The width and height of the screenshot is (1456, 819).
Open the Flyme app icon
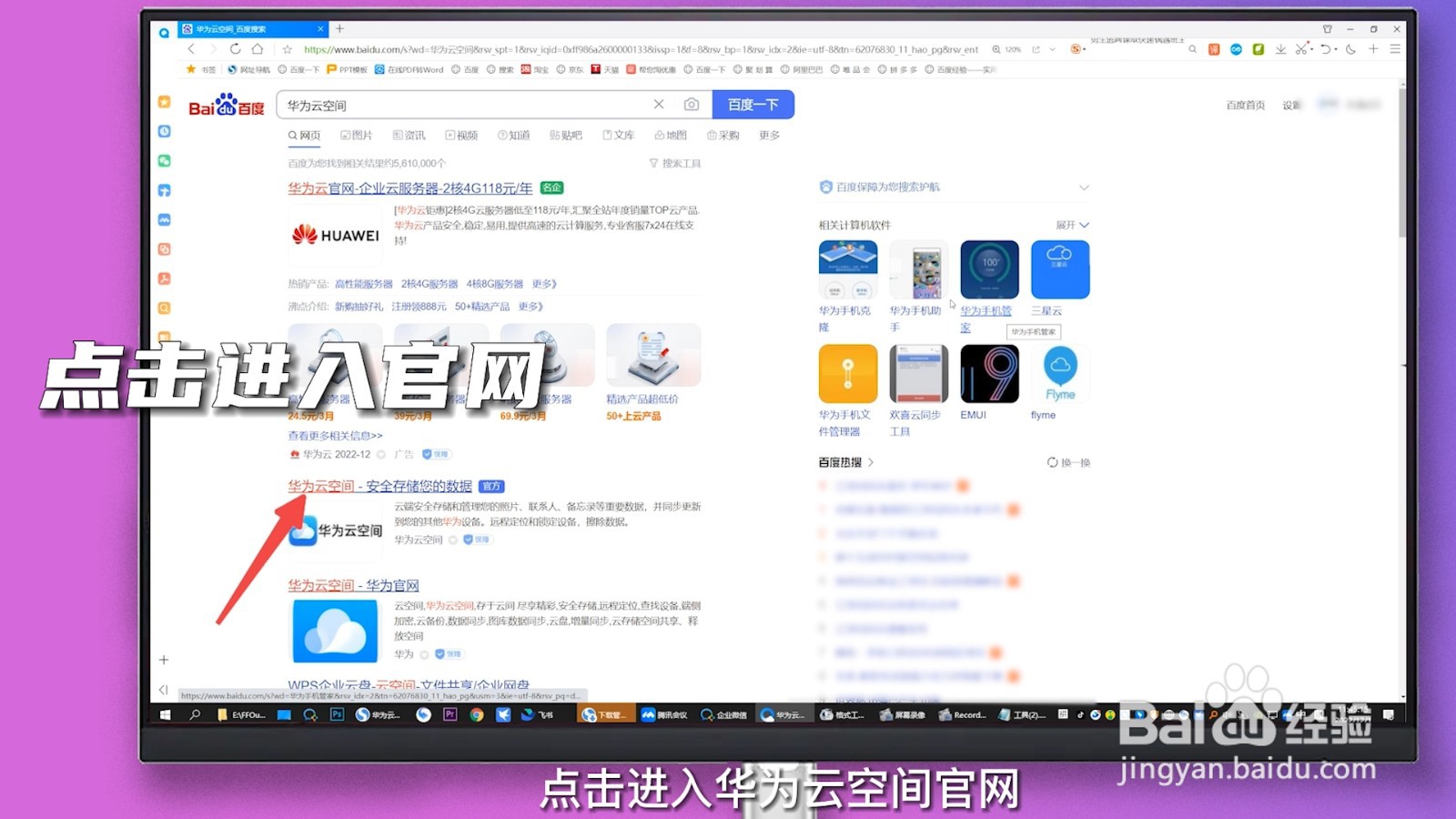point(1060,374)
